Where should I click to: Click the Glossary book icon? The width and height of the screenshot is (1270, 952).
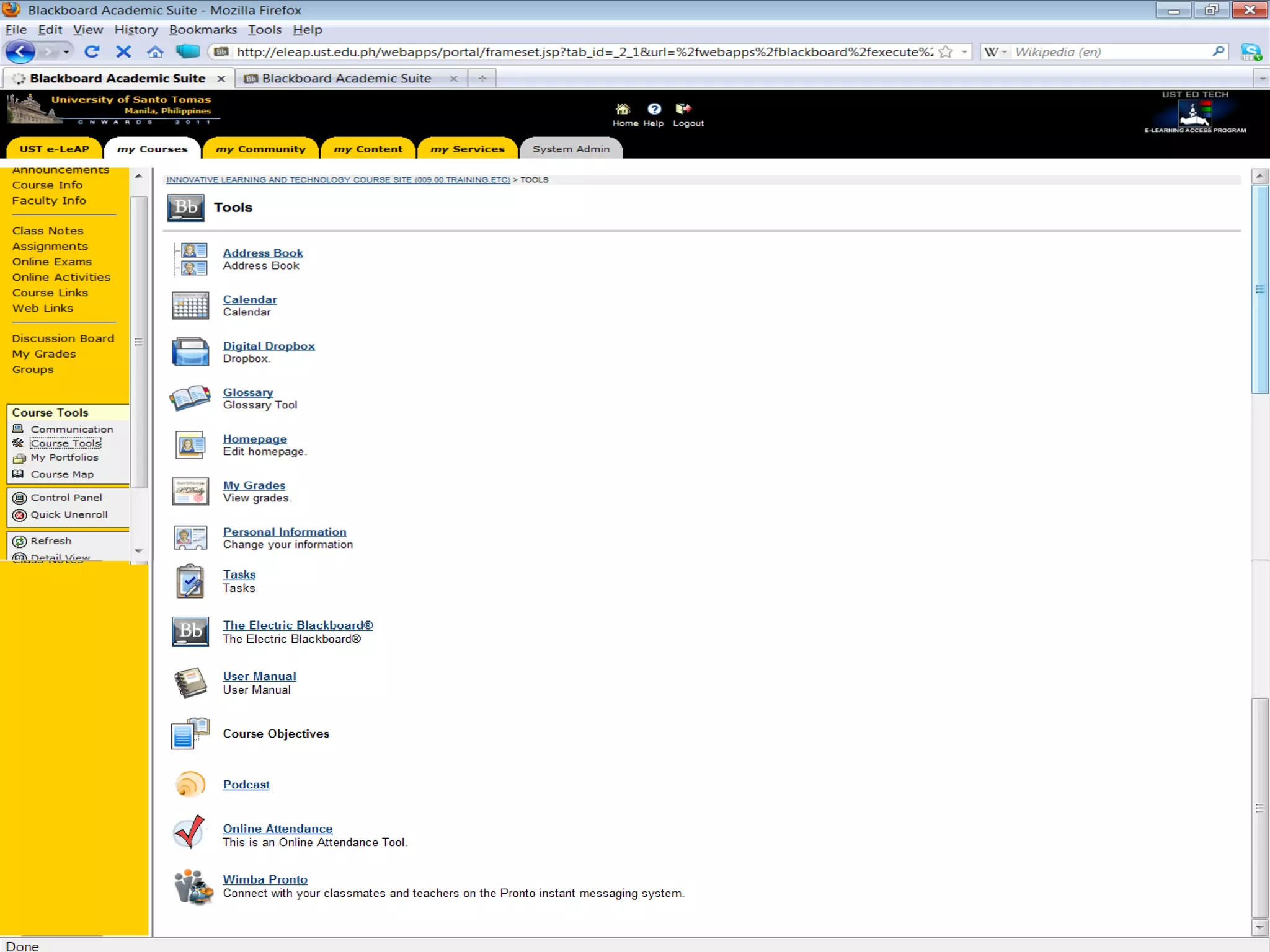[190, 398]
